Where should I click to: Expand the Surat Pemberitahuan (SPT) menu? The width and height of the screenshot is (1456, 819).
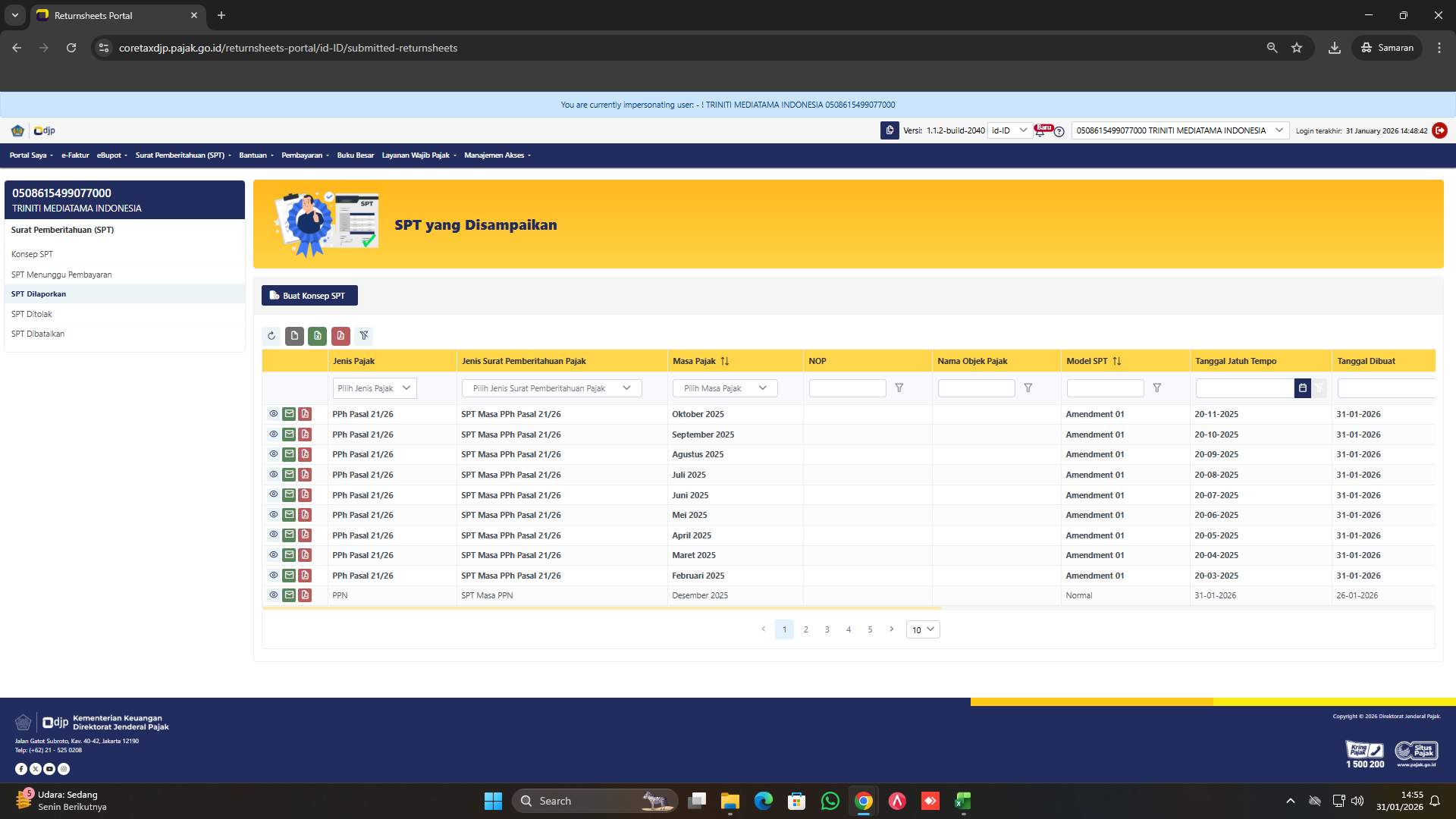coord(182,155)
